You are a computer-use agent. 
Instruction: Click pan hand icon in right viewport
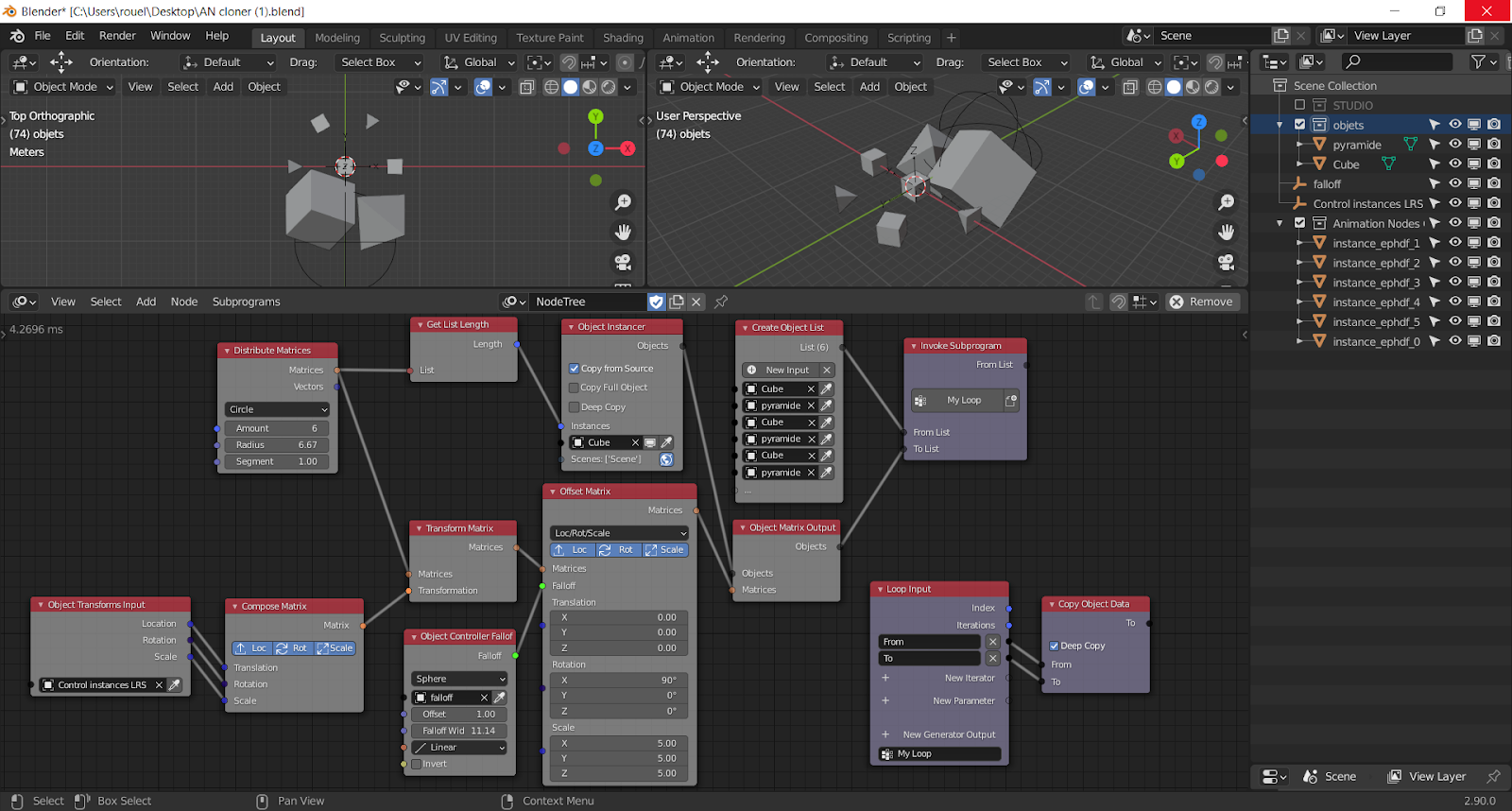[1227, 232]
